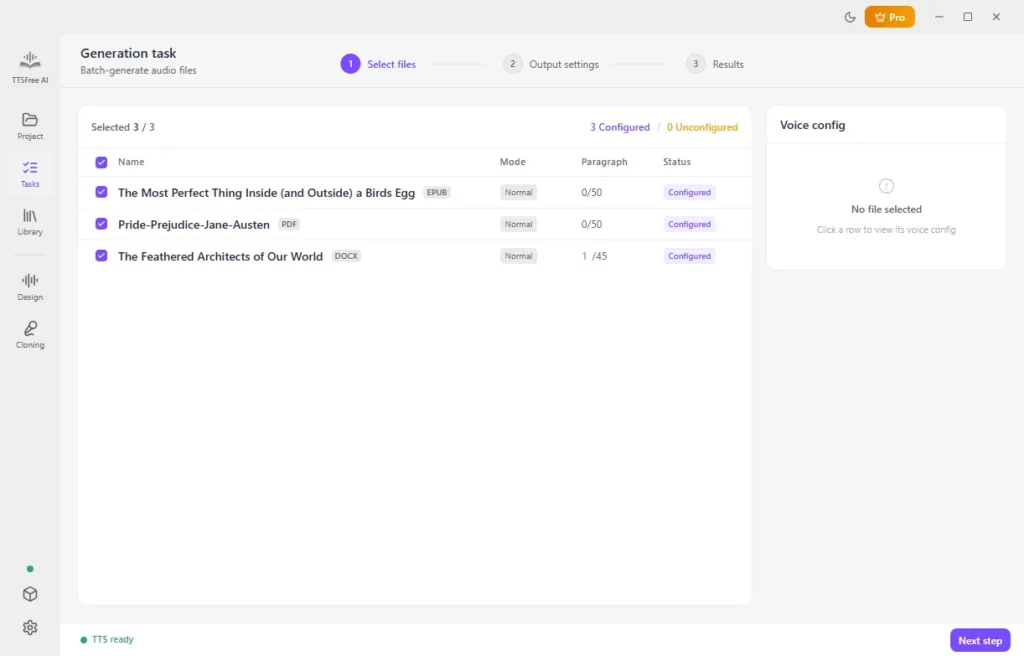Click the EPUB format tag
This screenshot has width=1024, height=656.
click(437, 192)
